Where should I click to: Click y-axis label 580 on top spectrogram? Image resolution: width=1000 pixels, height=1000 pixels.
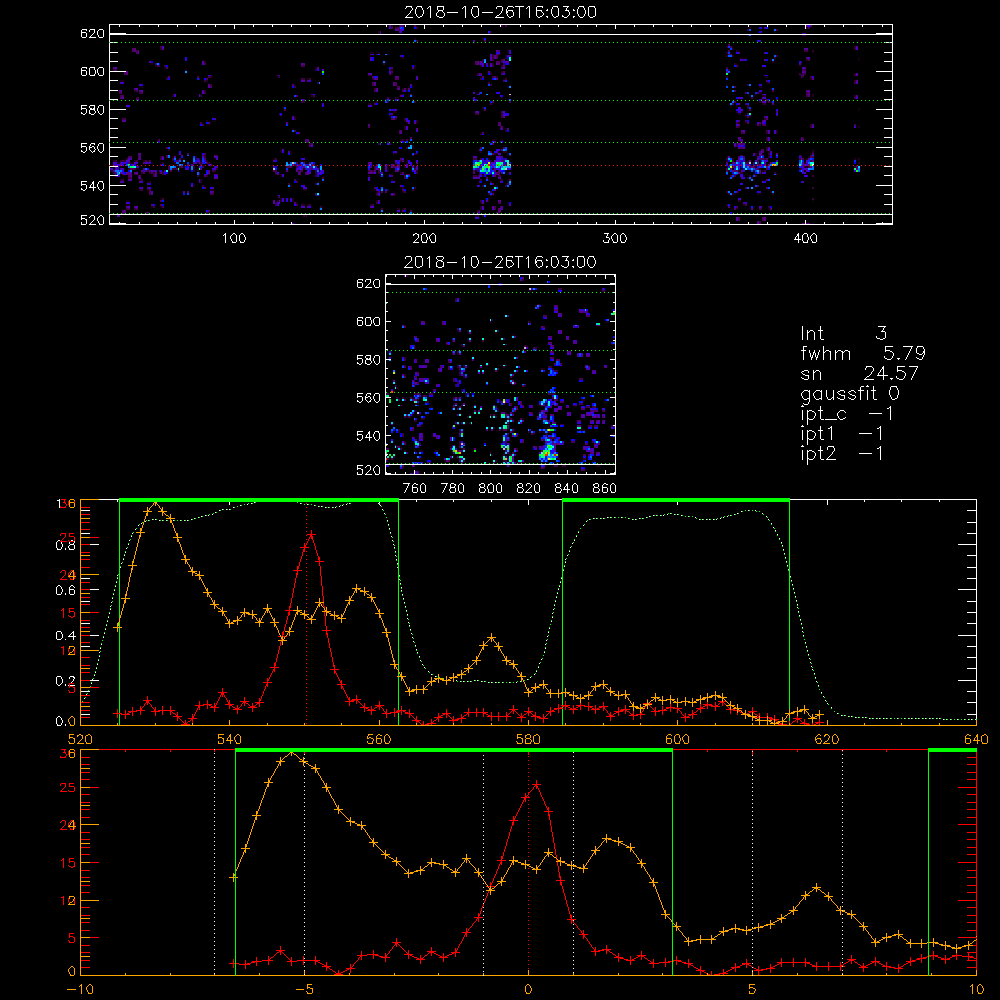(x=92, y=110)
